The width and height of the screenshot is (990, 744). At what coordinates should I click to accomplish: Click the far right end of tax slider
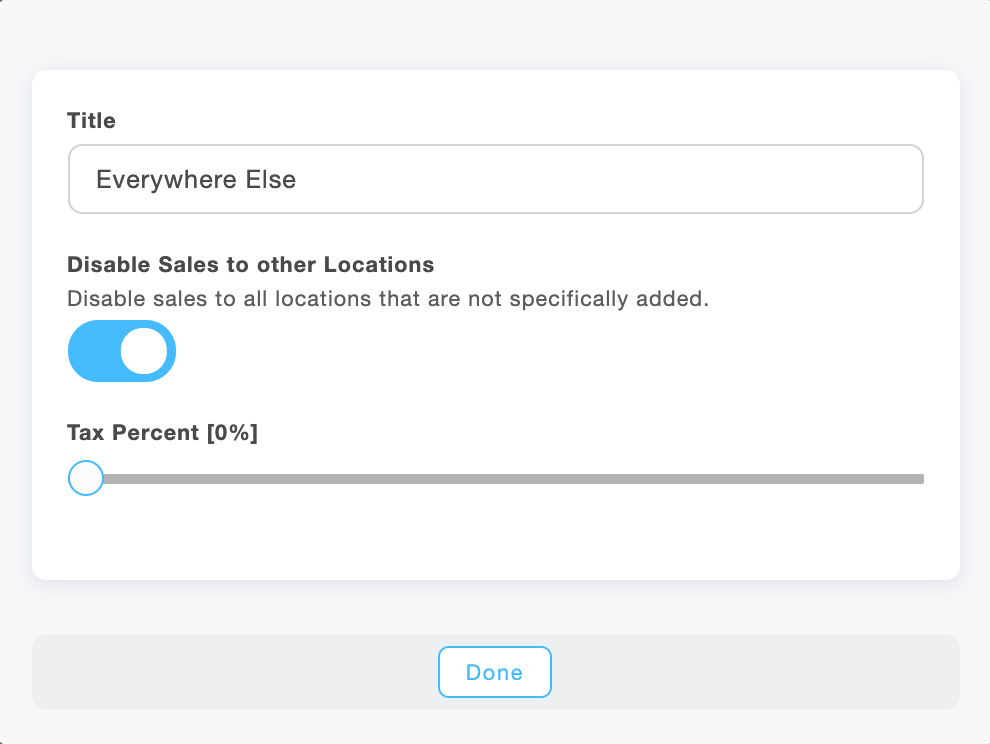coord(918,479)
